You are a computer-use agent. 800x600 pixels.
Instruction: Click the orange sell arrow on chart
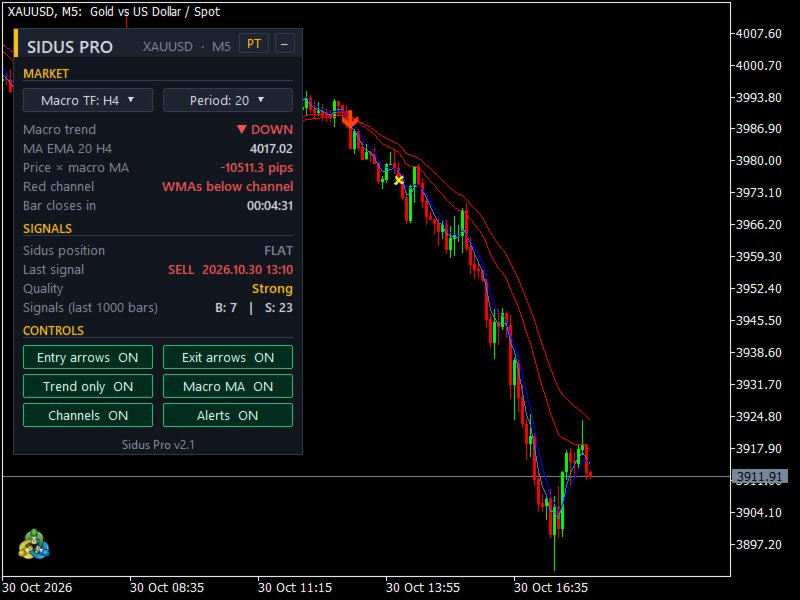pyautogui.click(x=350, y=121)
